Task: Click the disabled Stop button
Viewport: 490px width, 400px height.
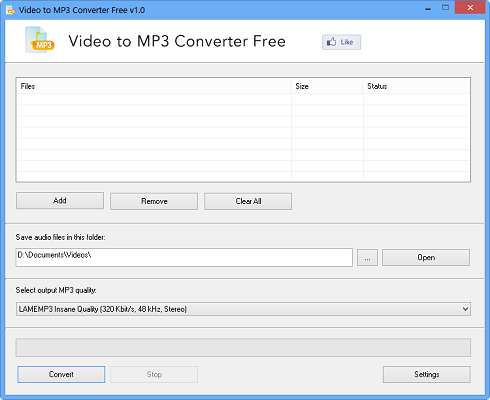Action: [x=154, y=374]
